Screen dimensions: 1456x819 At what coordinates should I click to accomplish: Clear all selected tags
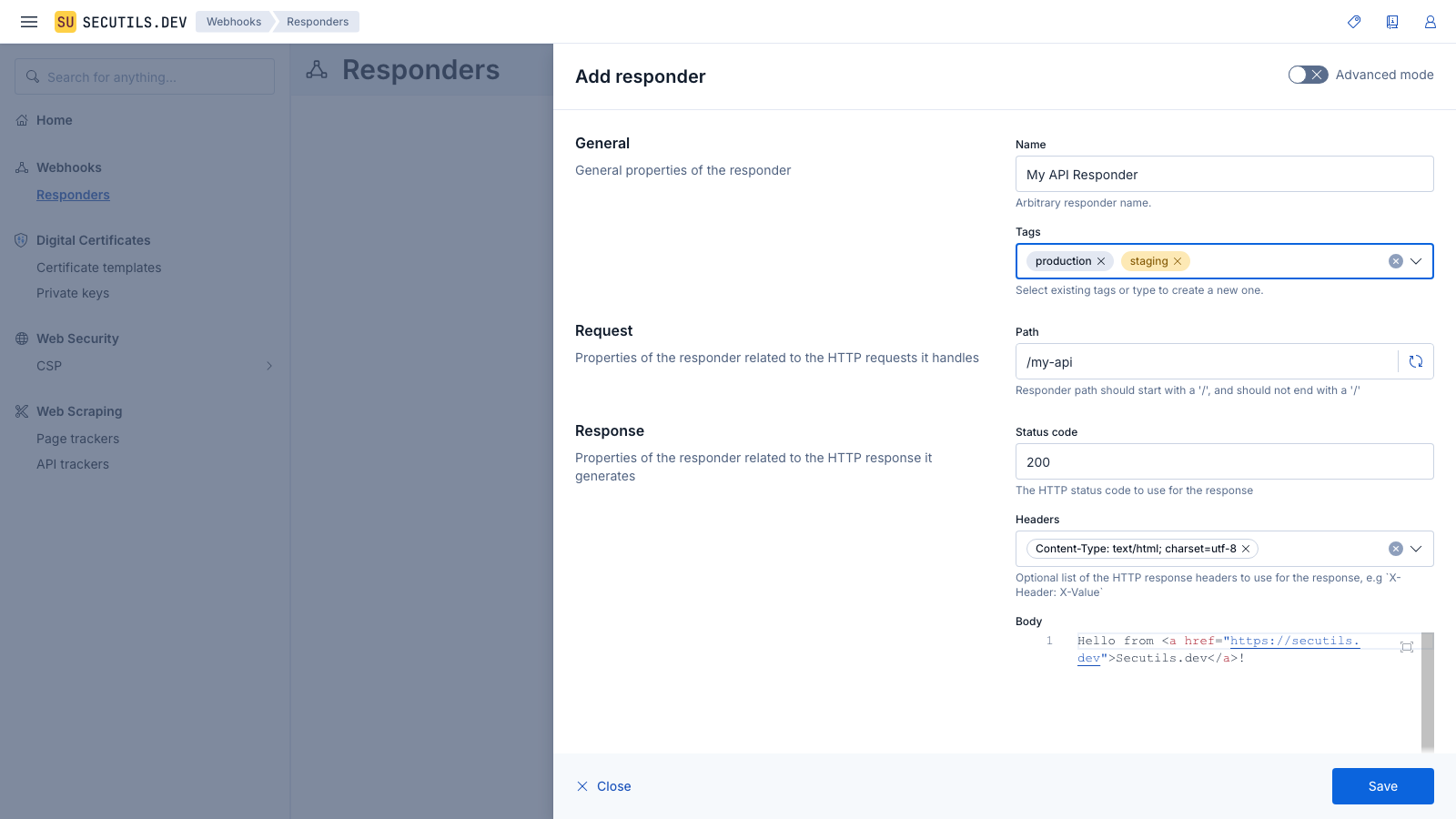1395,261
